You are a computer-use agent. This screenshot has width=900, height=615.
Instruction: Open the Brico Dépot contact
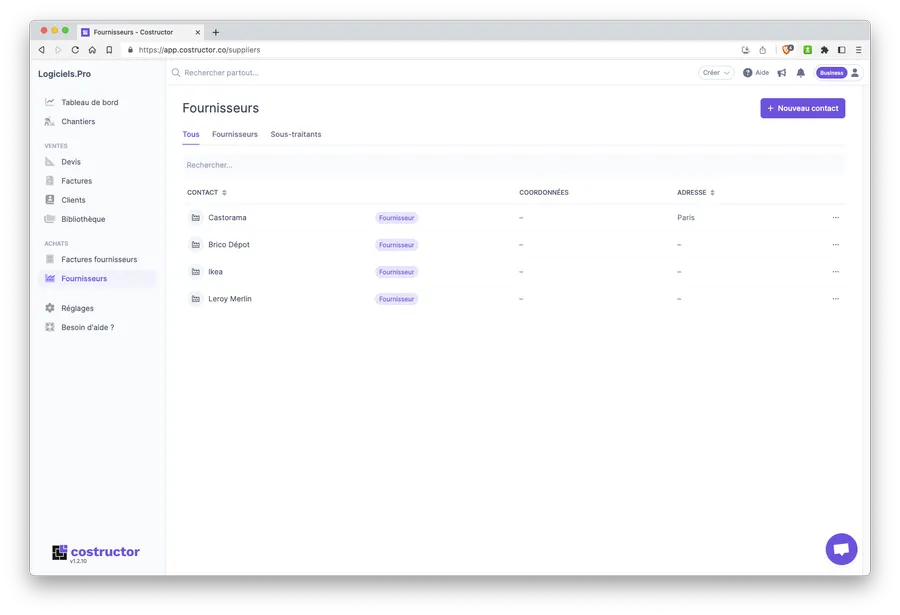point(229,245)
